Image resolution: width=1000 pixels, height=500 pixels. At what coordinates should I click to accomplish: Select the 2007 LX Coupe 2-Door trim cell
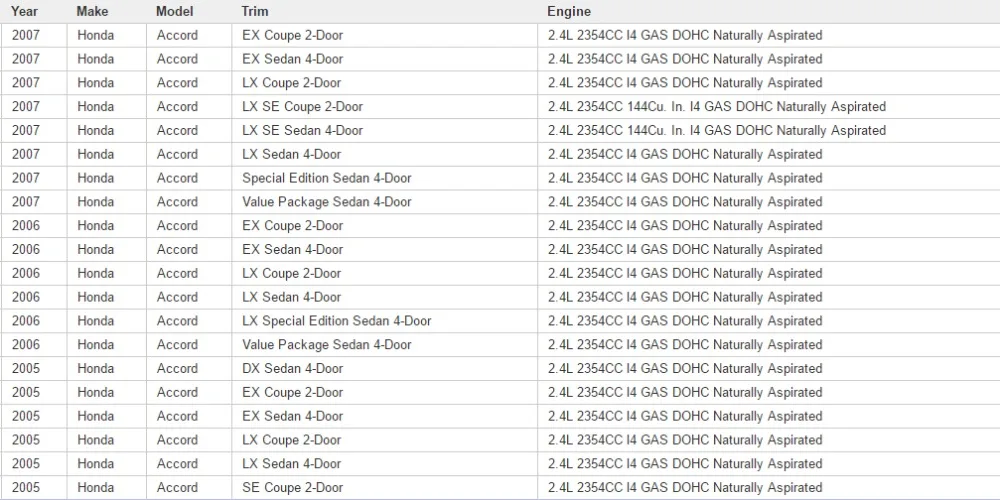[x=385, y=83]
